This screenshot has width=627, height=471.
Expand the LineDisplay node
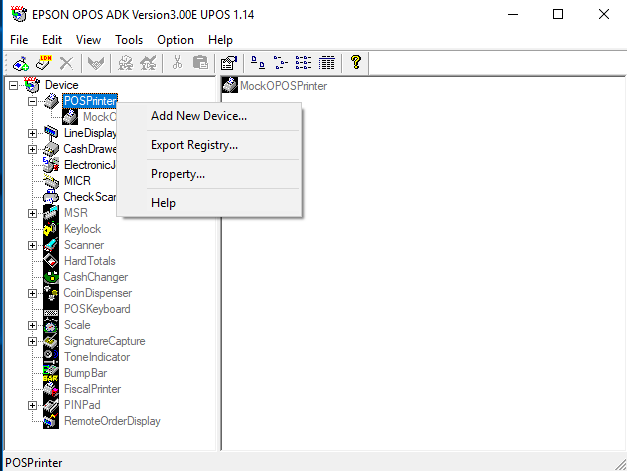(x=32, y=133)
